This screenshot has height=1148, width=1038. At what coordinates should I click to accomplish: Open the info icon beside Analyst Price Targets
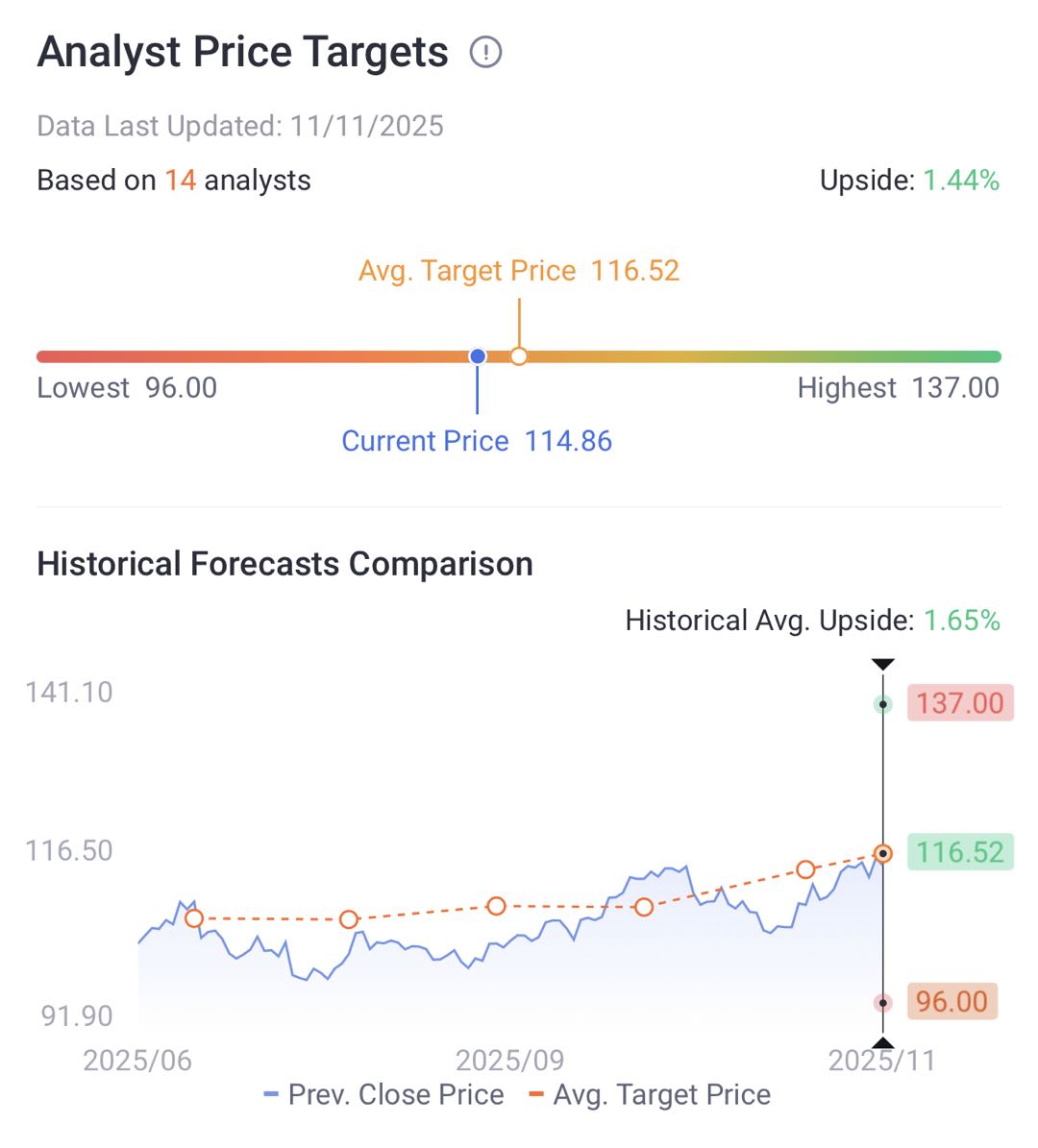485,53
